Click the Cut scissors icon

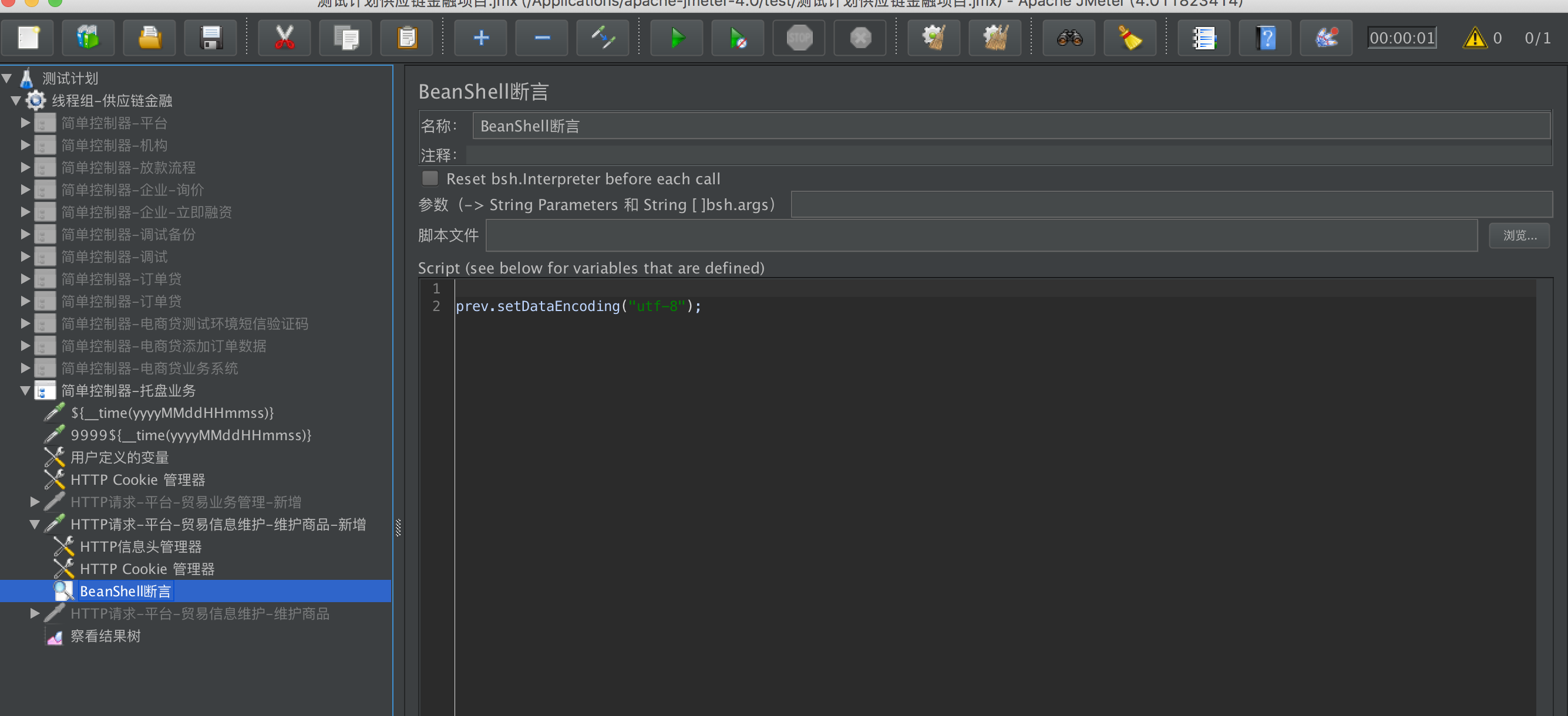click(x=284, y=38)
